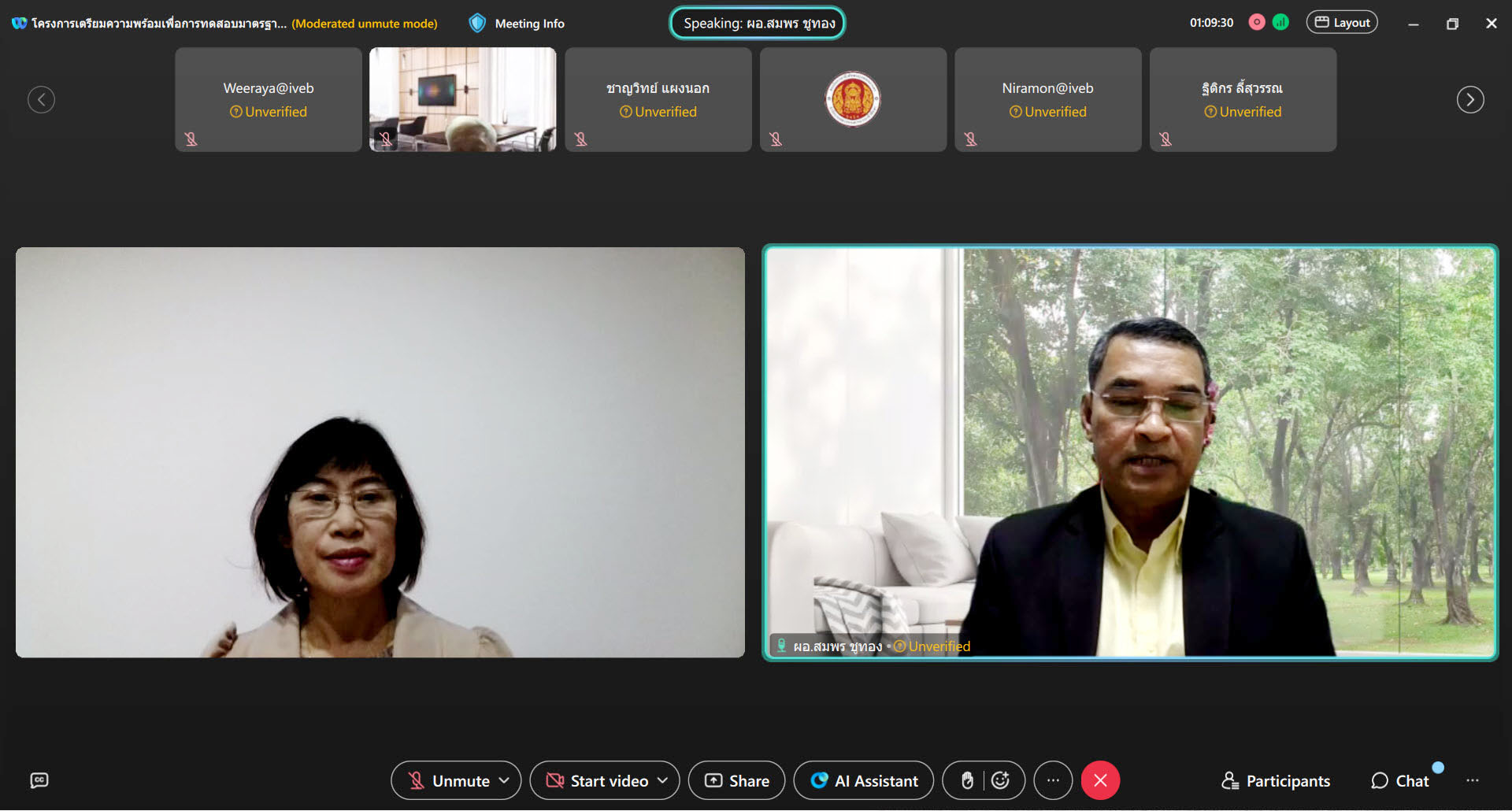Click muted mic icon on emblem avatar tile
Screen dimensions: 1512x811
click(x=776, y=139)
